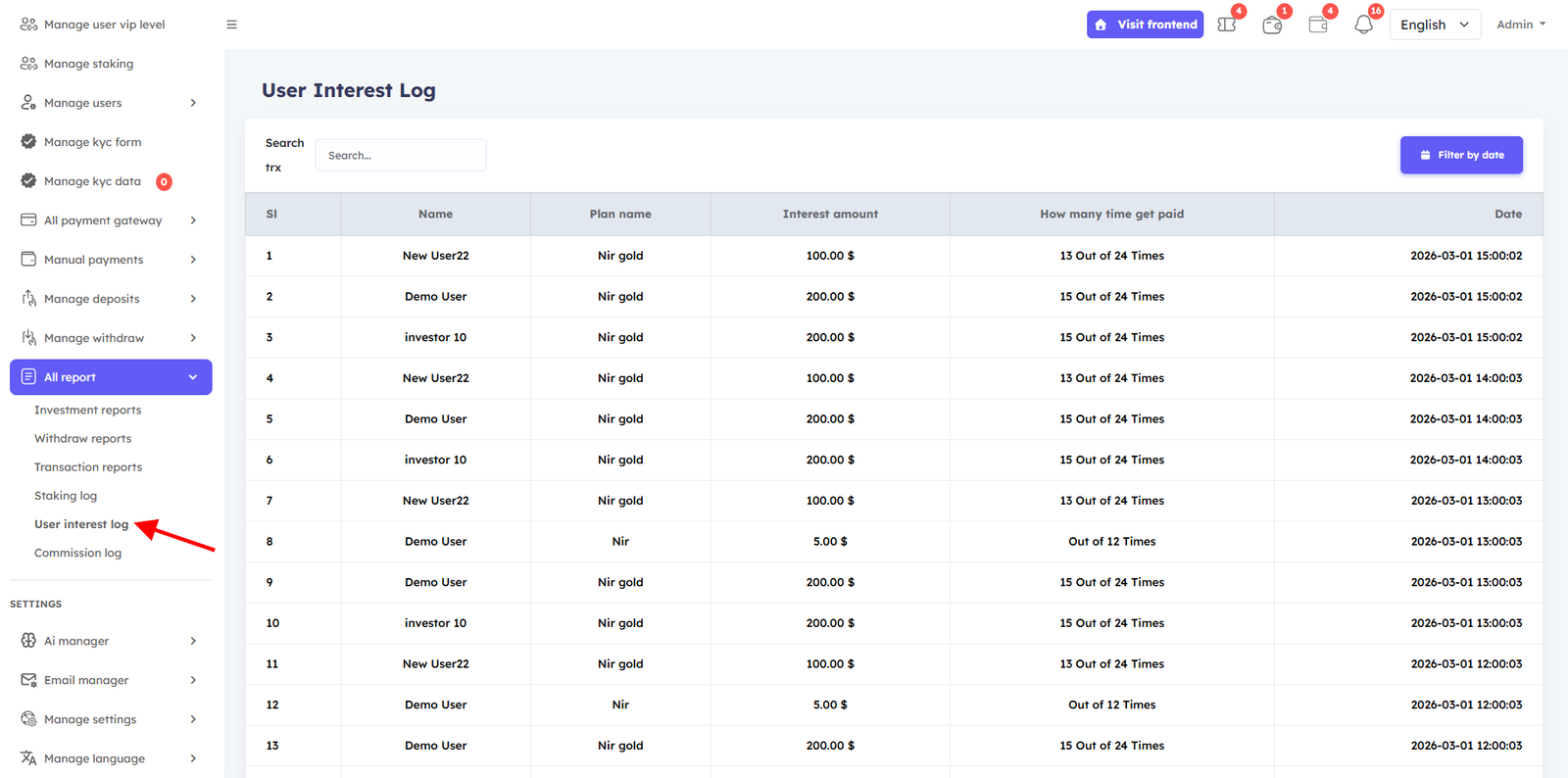This screenshot has width=1568, height=778.
Task: Expand Manage withdraw chevron
Action: tap(193, 338)
